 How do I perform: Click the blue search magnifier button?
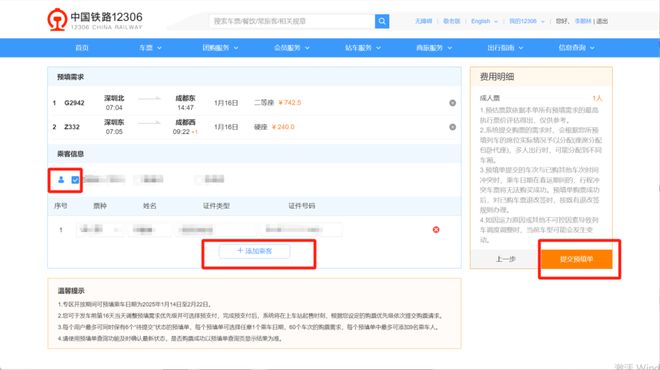382,21
